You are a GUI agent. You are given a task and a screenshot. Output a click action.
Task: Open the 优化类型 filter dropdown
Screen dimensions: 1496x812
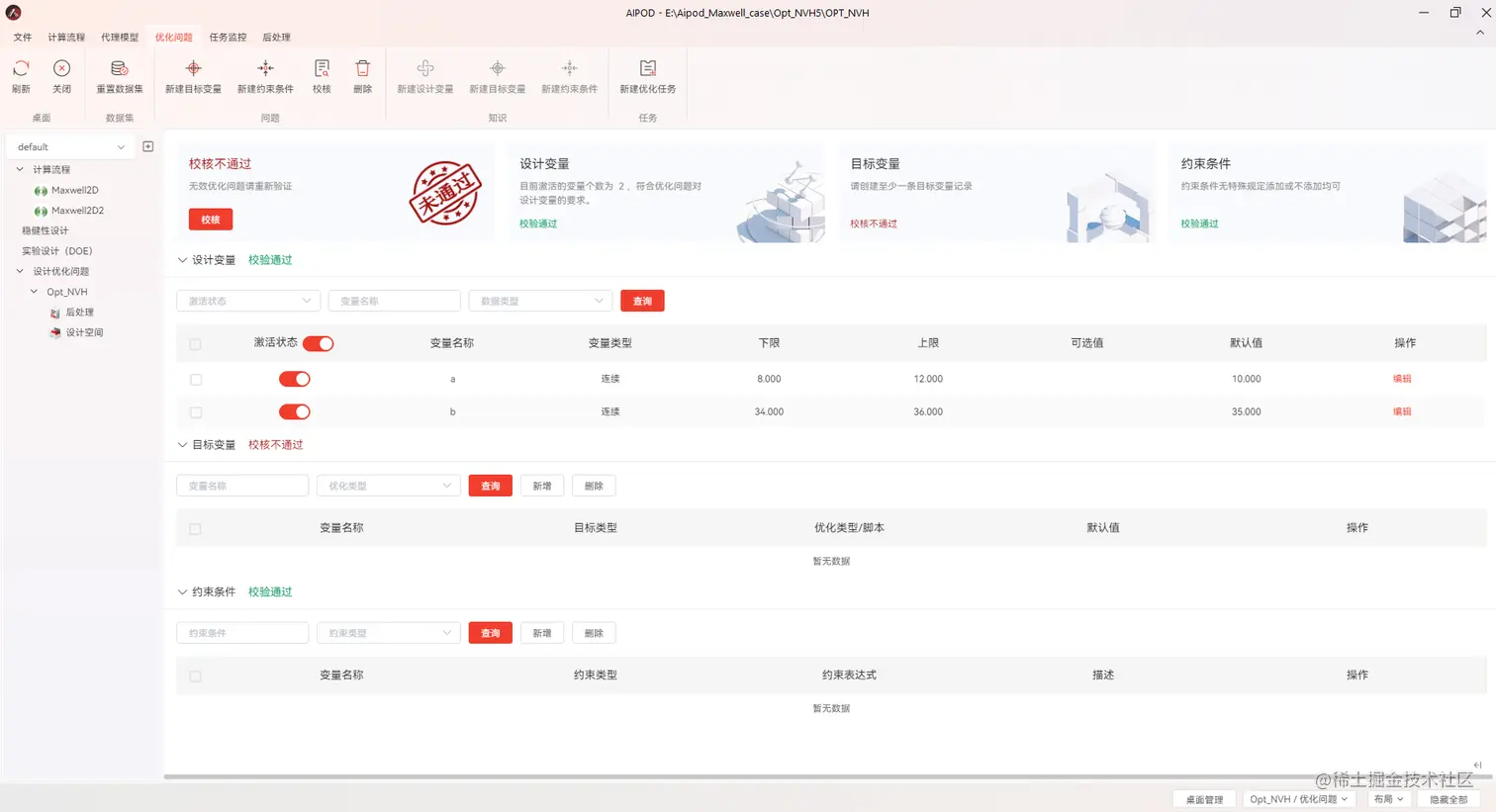point(388,486)
